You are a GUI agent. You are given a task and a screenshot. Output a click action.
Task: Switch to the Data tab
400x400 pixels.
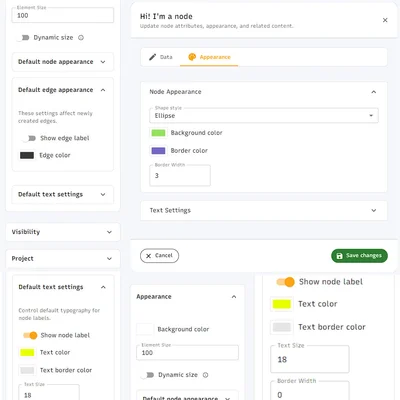pos(161,57)
